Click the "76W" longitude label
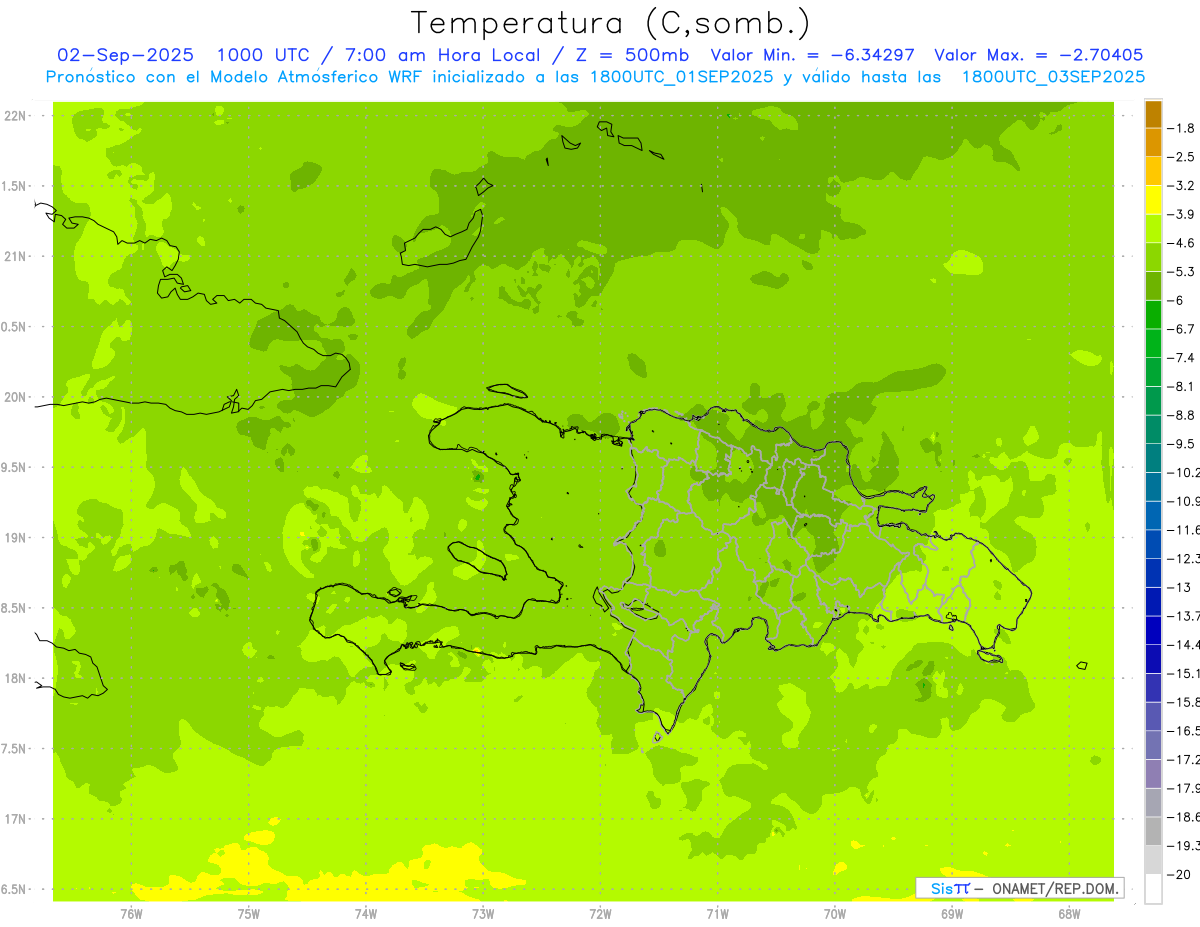The image size is (1200, 927). [x=131, y=913]
